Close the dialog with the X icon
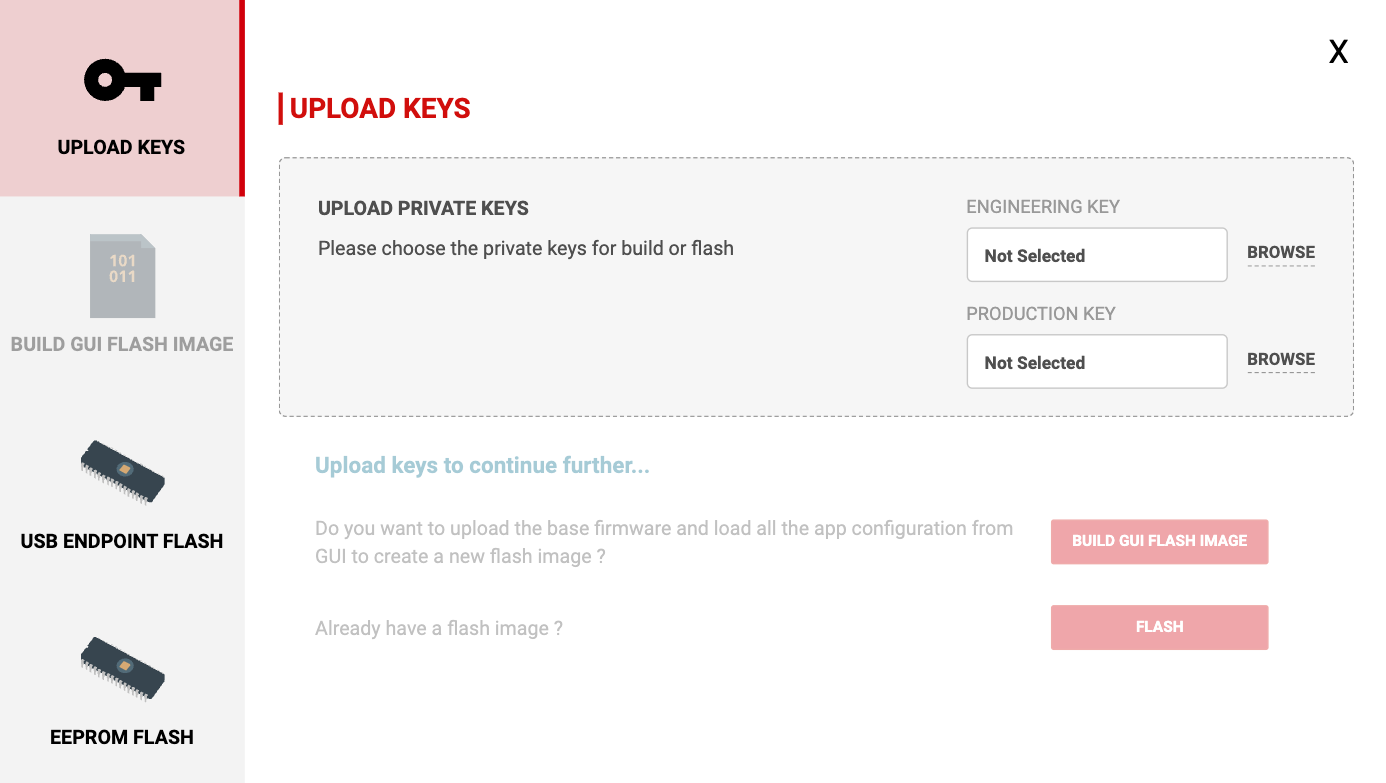Image resolution: width=1386 pixels, height=783 pixels. (x=1338, y=52)
